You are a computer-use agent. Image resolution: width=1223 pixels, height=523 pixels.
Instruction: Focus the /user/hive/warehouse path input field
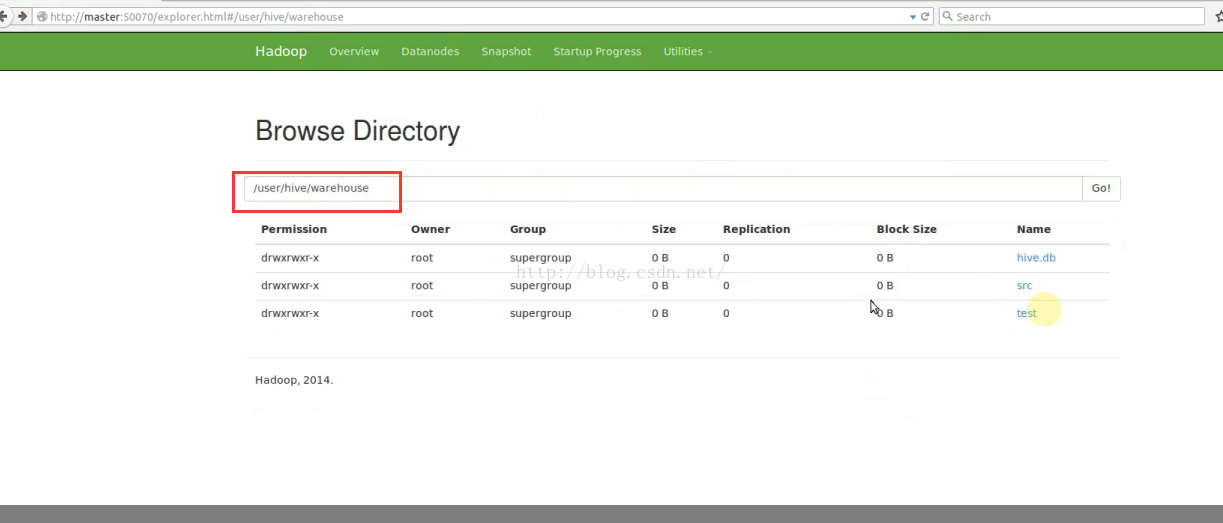click(x=663, y=188)
